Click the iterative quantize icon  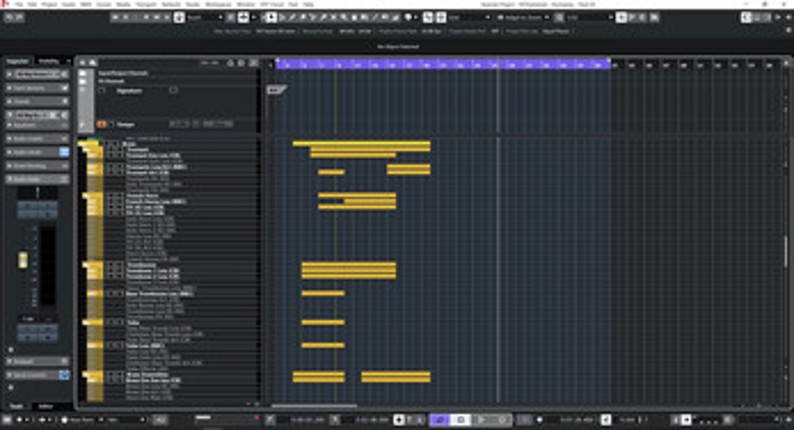559,17
